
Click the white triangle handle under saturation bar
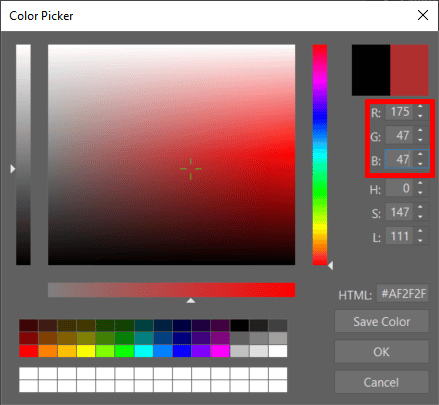tap(191, 301)
